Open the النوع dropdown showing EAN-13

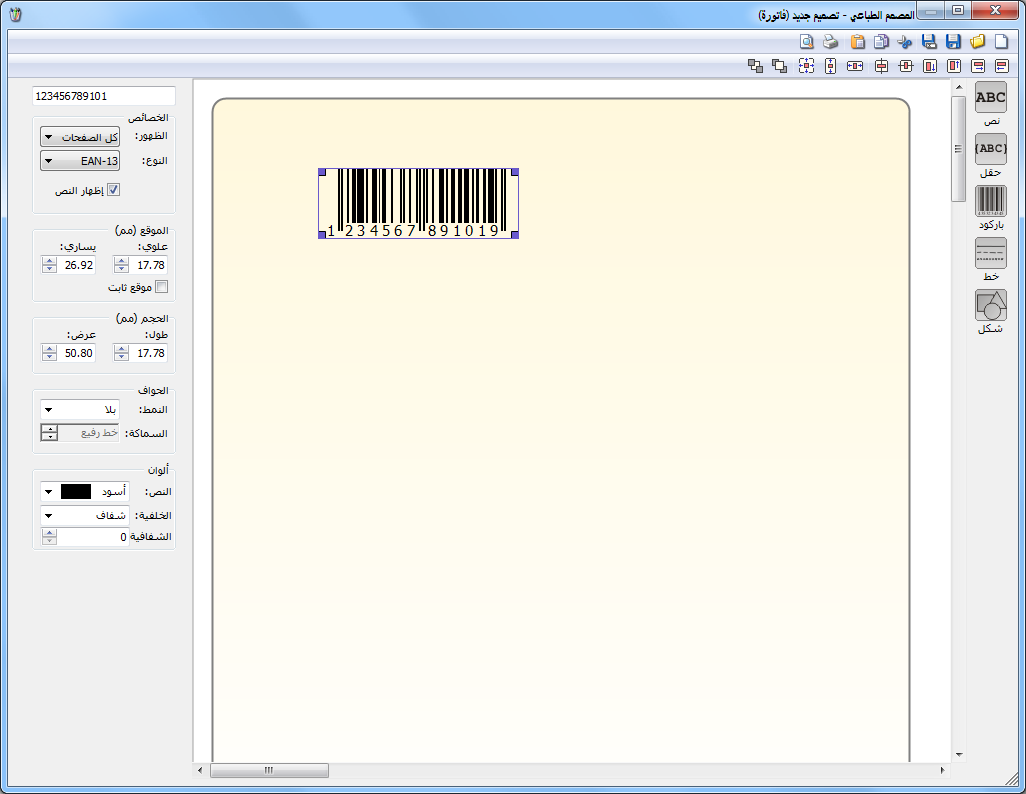coord(80,160)
